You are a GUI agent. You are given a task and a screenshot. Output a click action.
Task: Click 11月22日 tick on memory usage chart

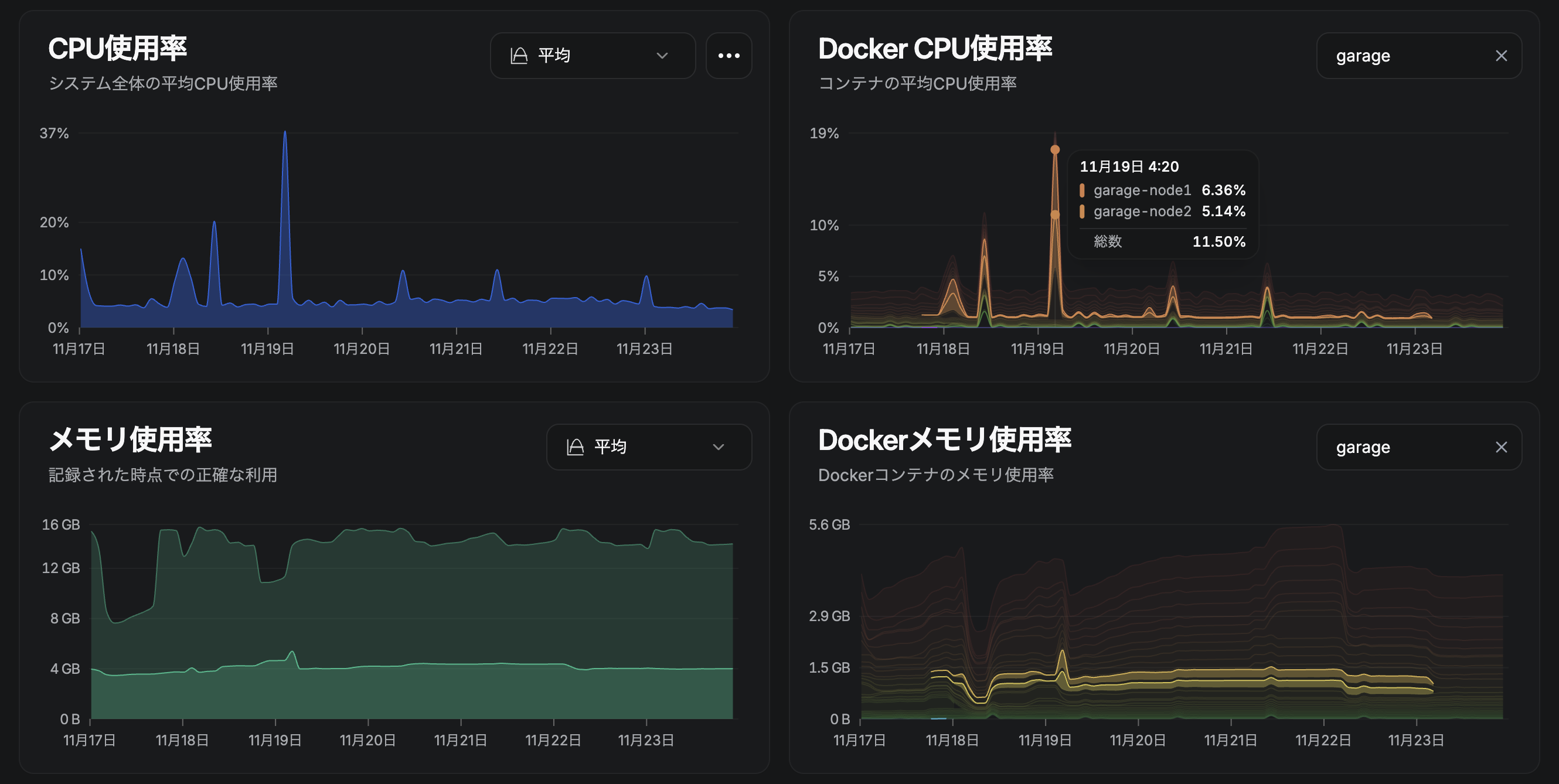tap(553, 740)
